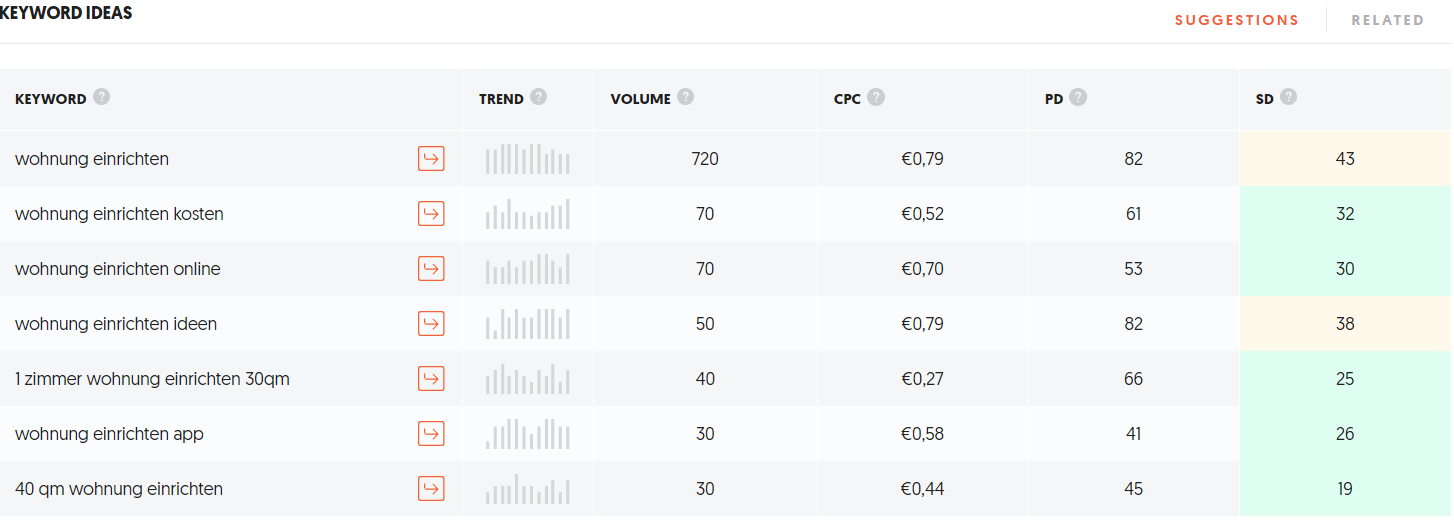Open arrow icon for 'wohnung einrichten'
Viewport: 1454px width, 520px height.
(431, 159)
